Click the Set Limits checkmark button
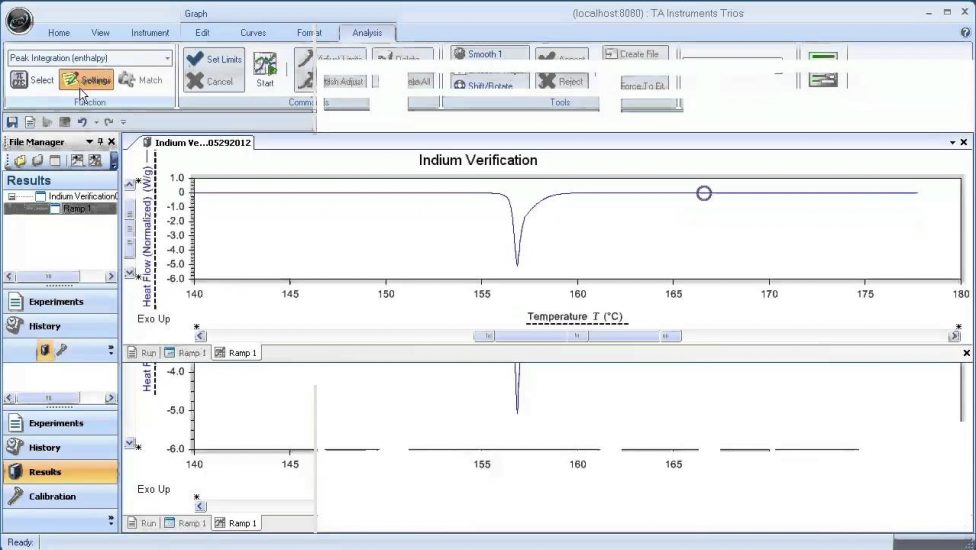 pos(214,59)
